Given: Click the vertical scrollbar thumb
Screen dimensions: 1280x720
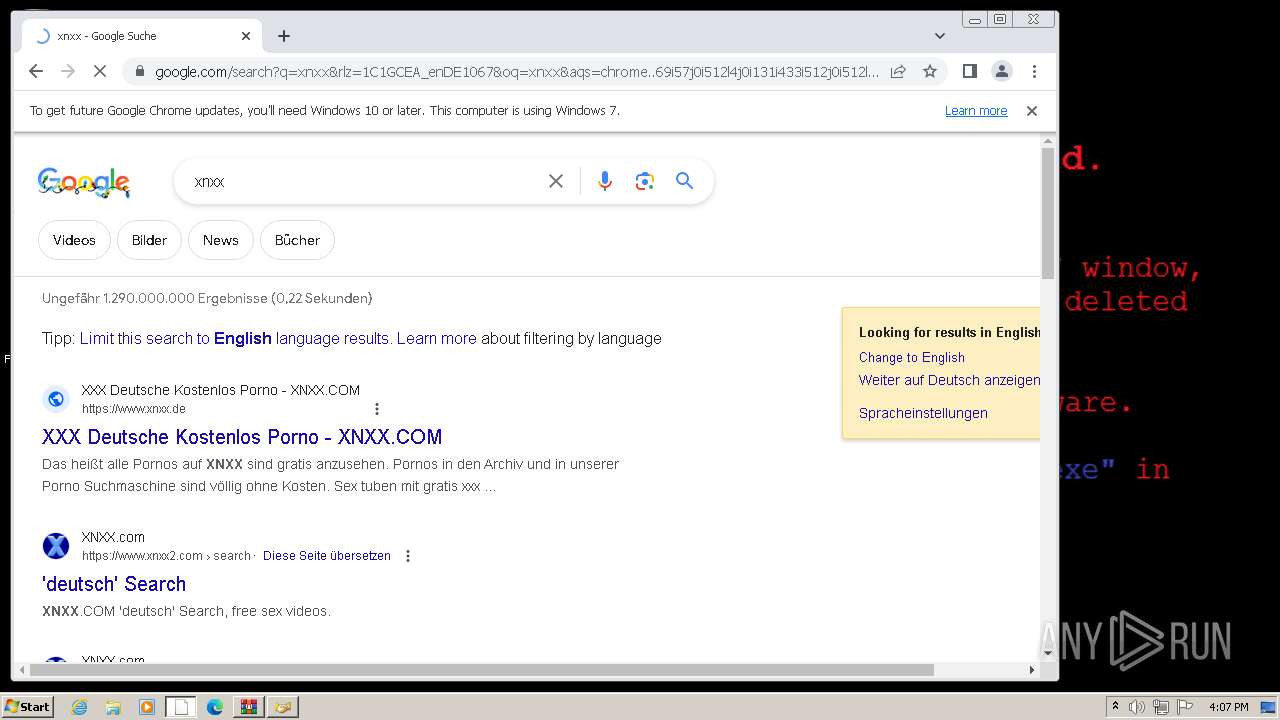Looking at the screenshot, I should (x=1048, y=212).
